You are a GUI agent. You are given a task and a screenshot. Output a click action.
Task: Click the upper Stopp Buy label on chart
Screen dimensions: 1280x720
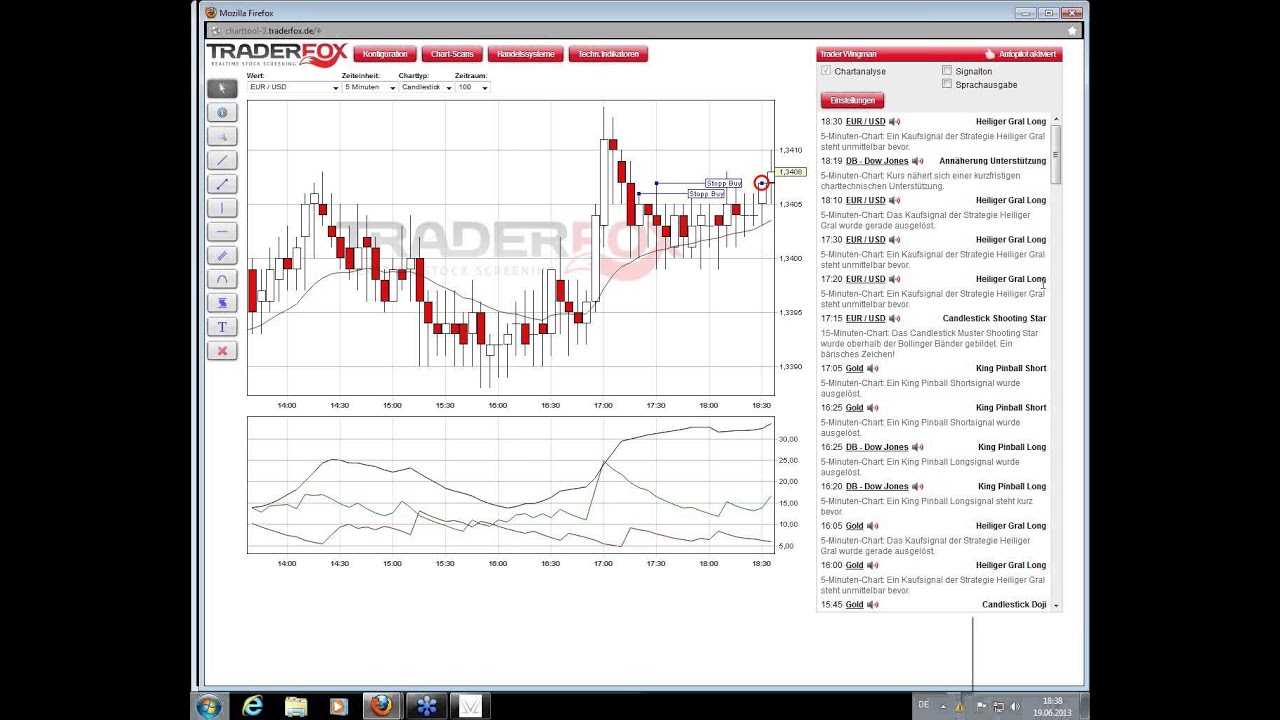(x=723, y=183)
